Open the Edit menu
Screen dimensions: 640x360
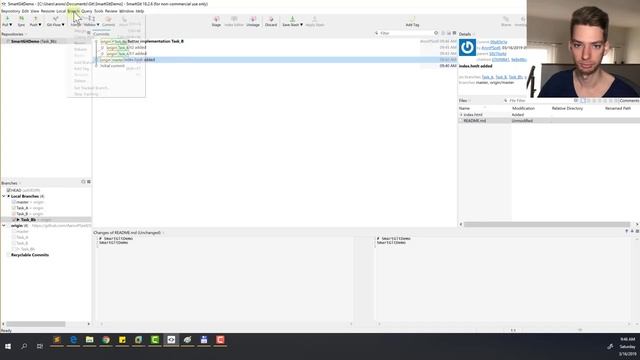(25, 11)
